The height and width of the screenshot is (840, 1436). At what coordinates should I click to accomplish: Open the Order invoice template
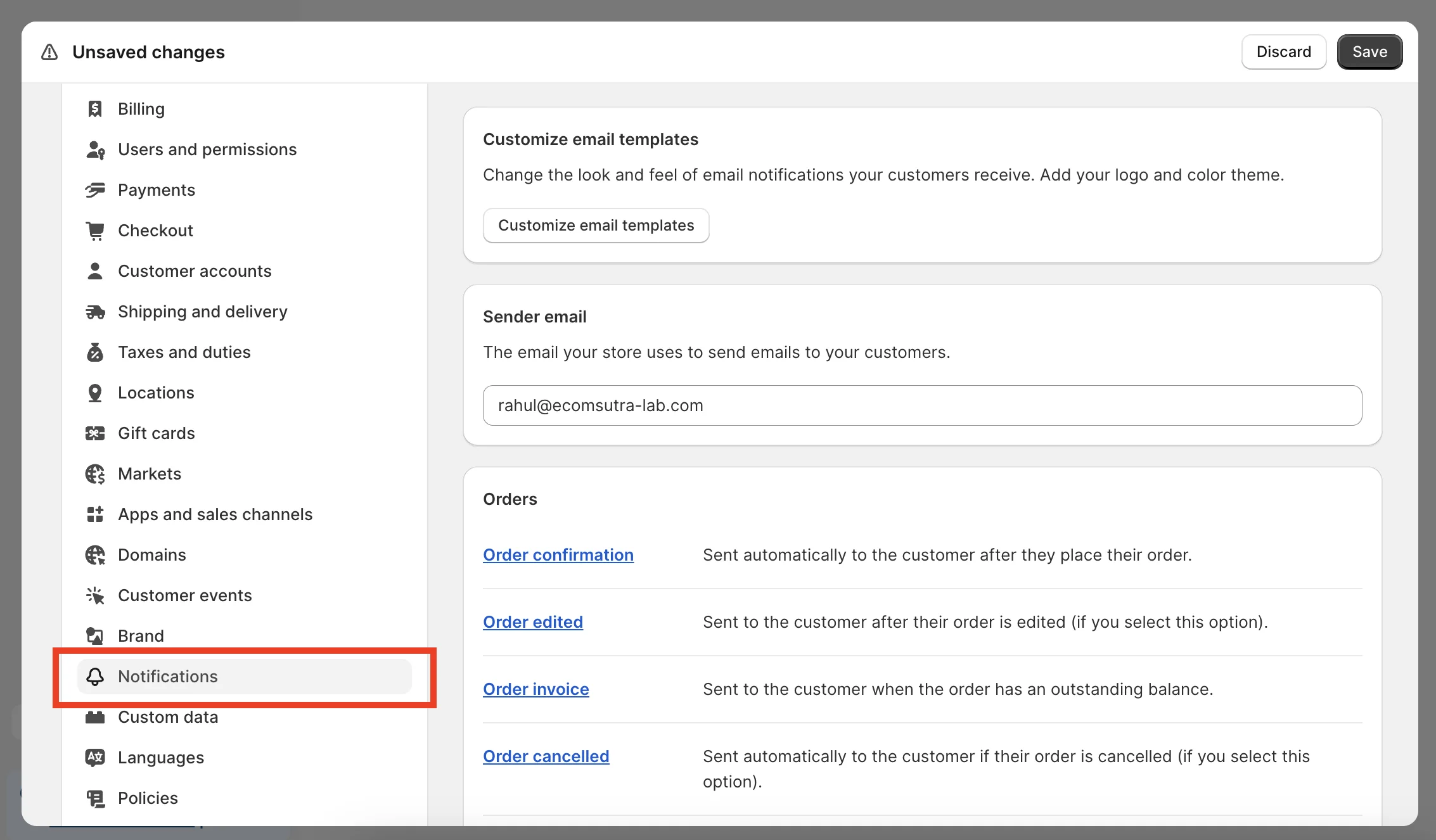536,689
